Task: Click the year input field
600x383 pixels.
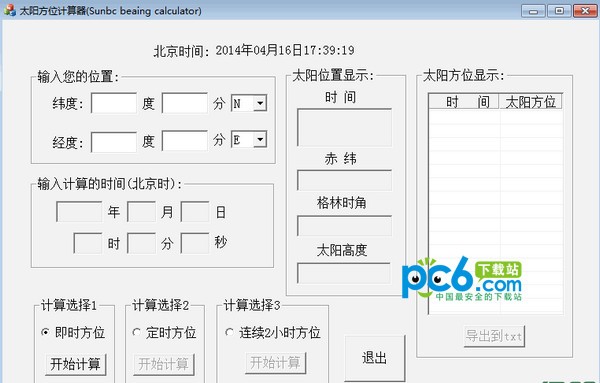Action: [79, 212]
